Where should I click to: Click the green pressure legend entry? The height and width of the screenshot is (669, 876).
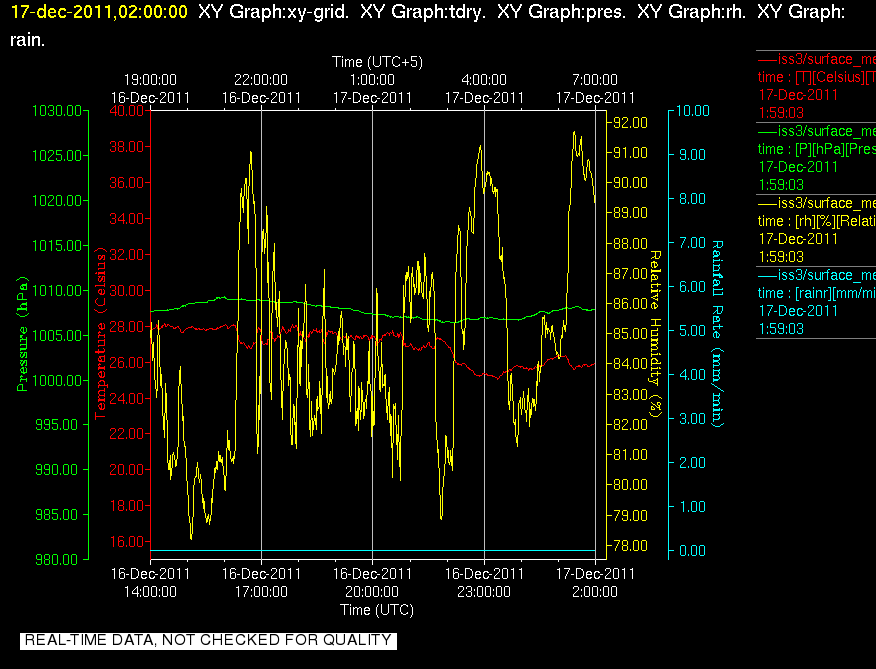click(816, 158)
